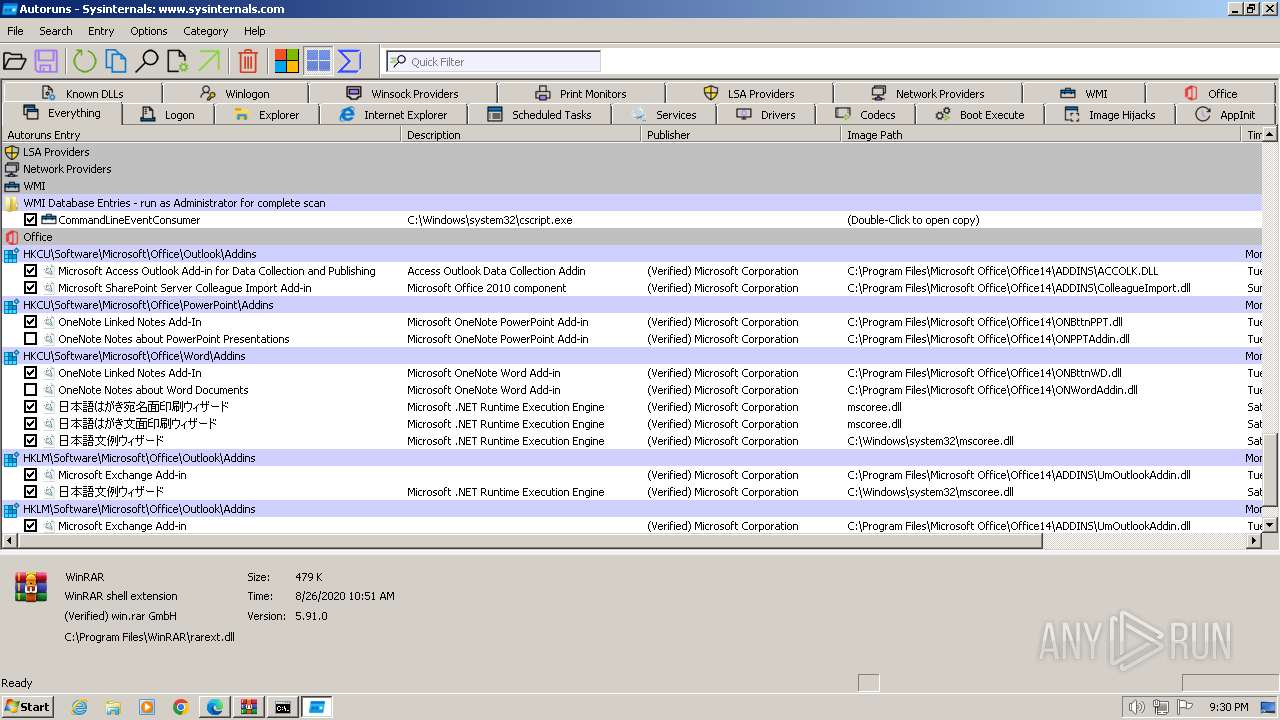Click the sigma VirusTotal icon
Screen dimensions: 1280x720
coord(349,61)
